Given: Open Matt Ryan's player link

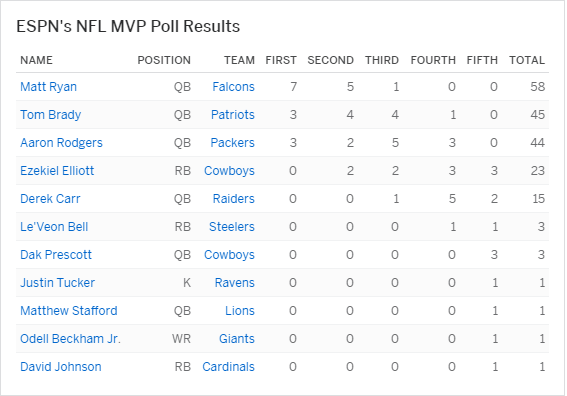Looking at the screenshot, I should pos(48,87).
